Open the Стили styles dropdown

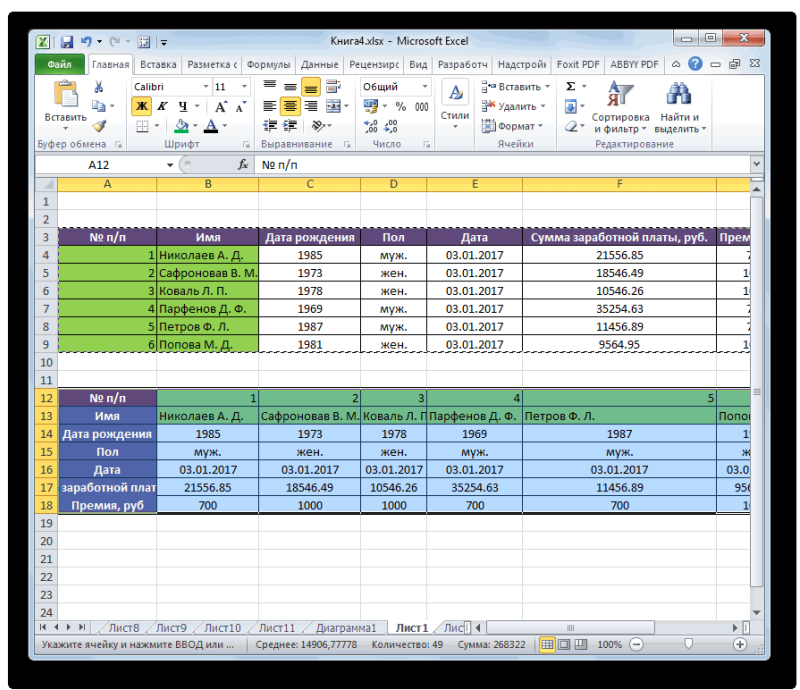[x=455, y=105]
